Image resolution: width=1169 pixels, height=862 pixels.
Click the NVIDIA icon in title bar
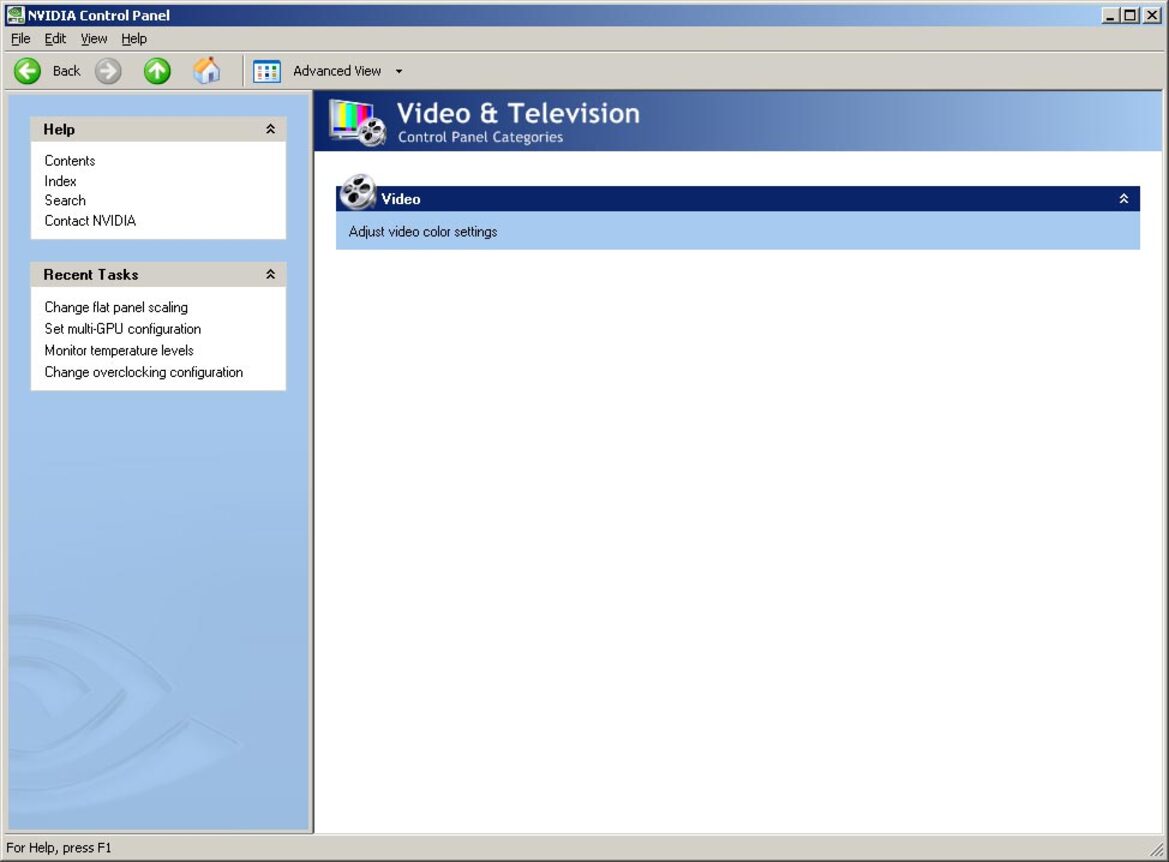pyautogui.click(x=15, y=15)
